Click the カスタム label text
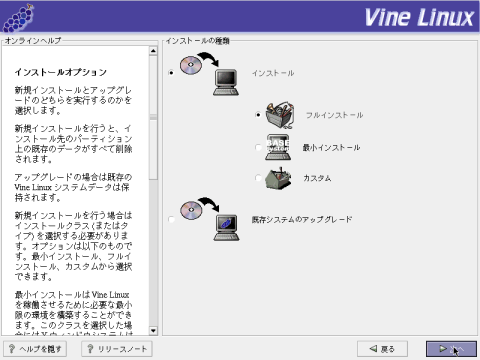This screenshot has width=480, height=360. coord(317,178)
